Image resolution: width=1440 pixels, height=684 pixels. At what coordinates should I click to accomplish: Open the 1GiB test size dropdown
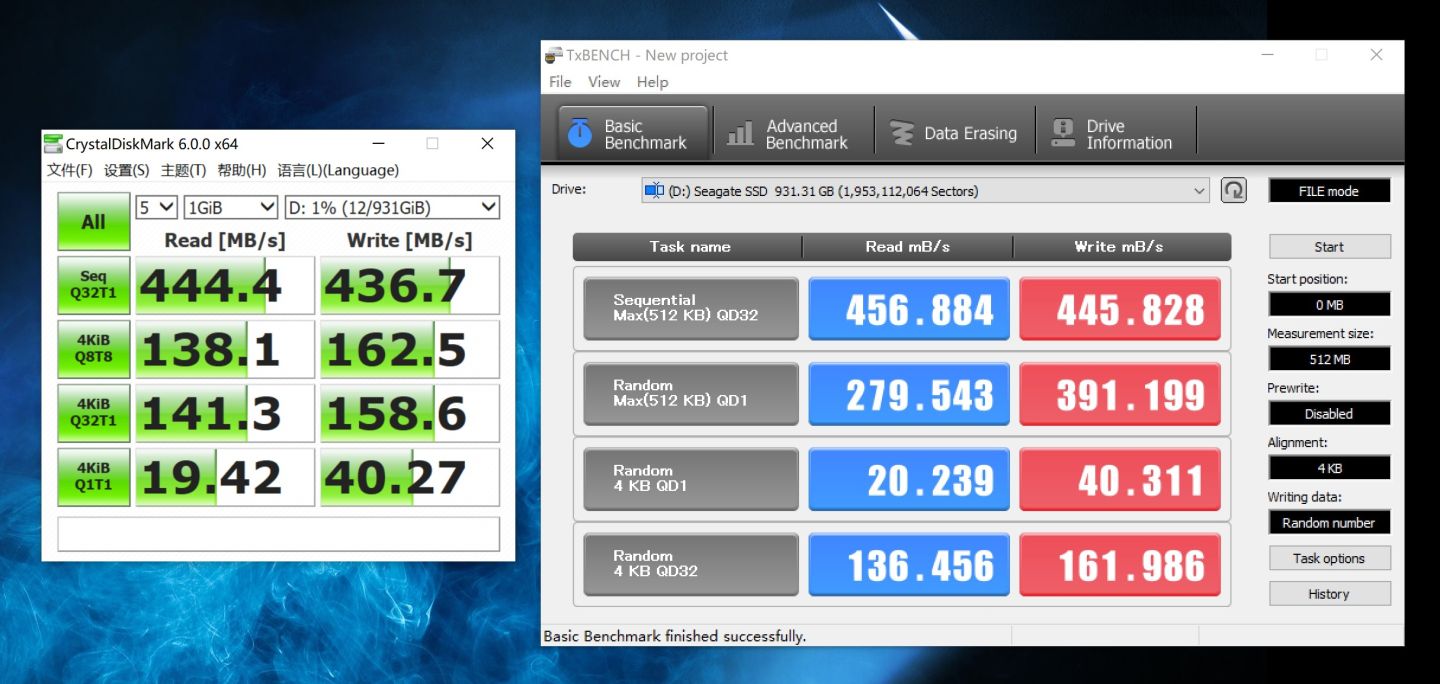pos(230,207)
